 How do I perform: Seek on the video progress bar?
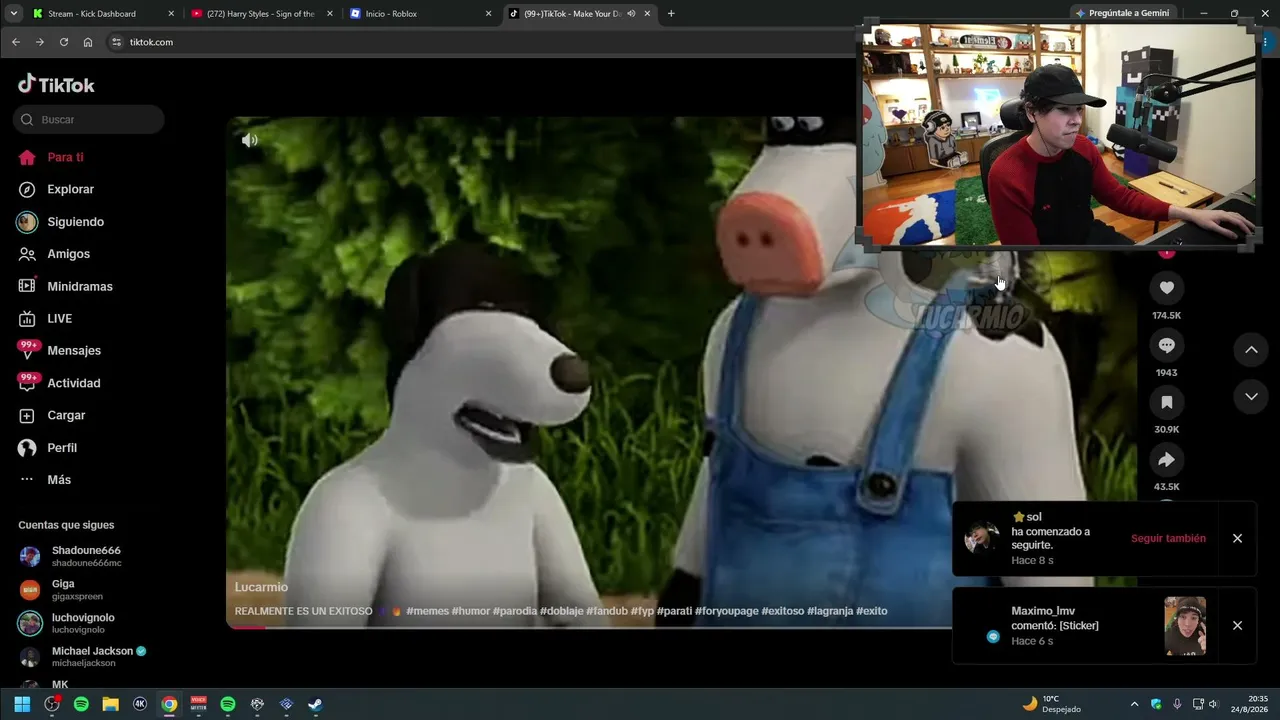588,627
